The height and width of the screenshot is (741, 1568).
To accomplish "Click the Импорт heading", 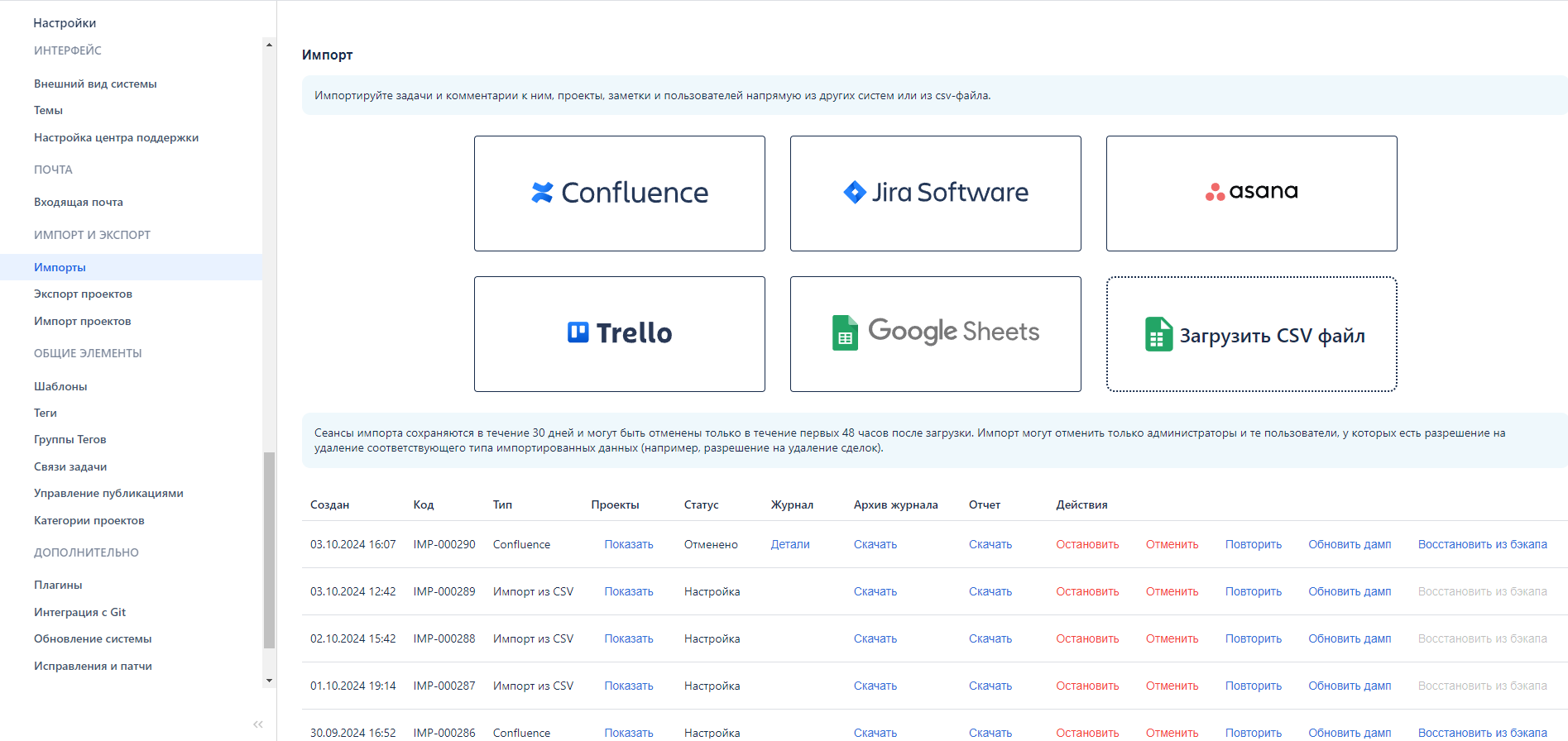I will tap(327, 55).
